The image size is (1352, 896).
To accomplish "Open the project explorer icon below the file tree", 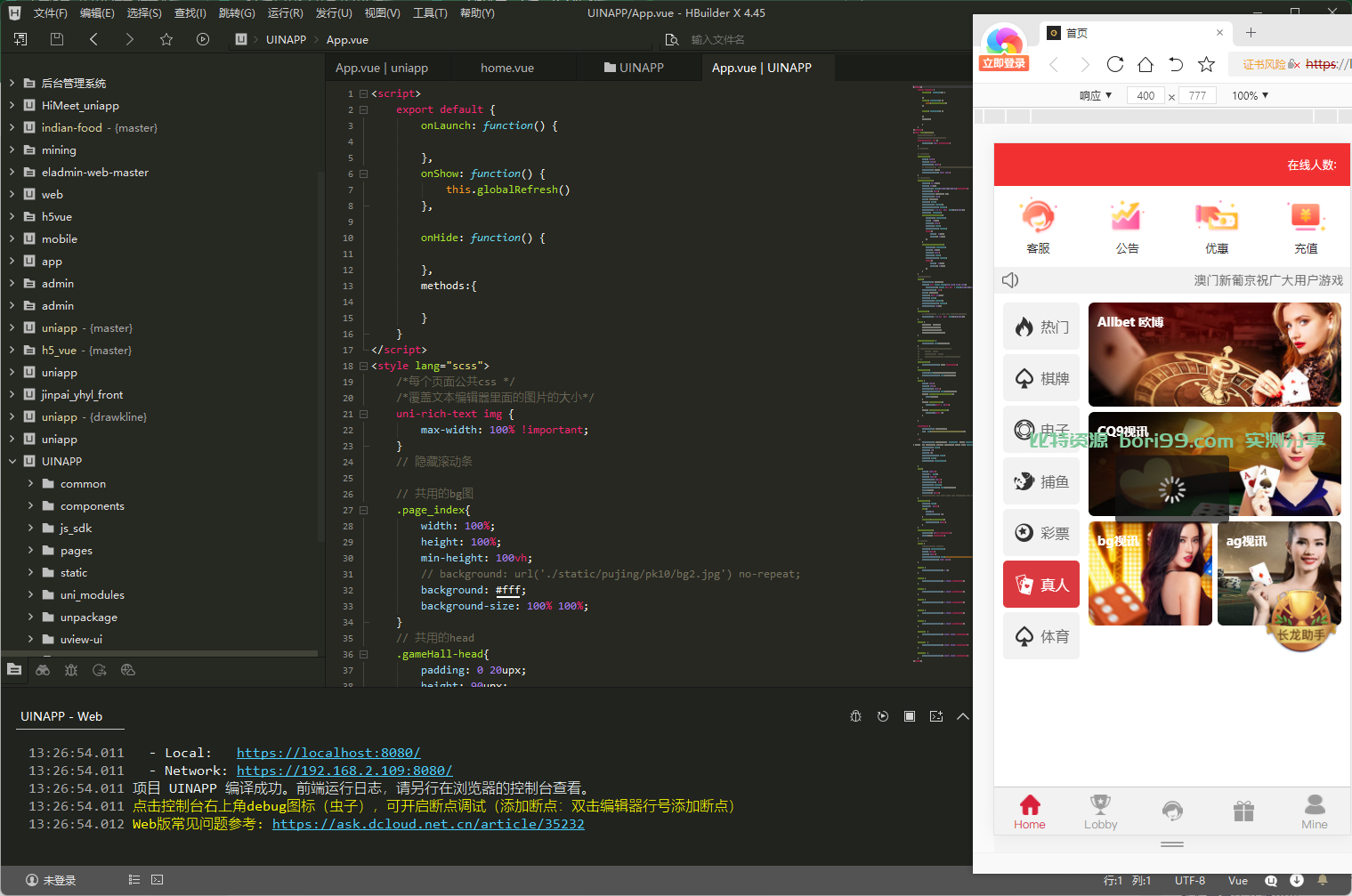I will [14, 670].
